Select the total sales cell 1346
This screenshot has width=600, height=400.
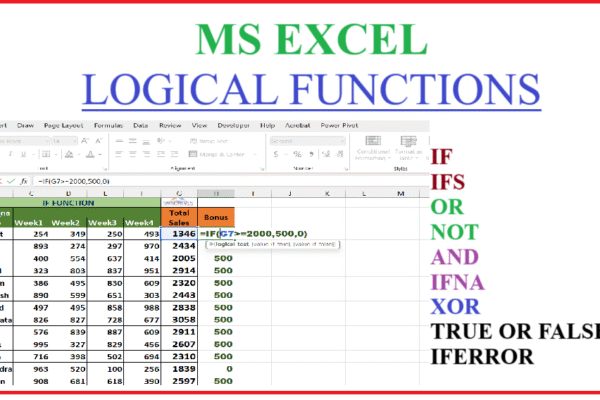(179, 233)
